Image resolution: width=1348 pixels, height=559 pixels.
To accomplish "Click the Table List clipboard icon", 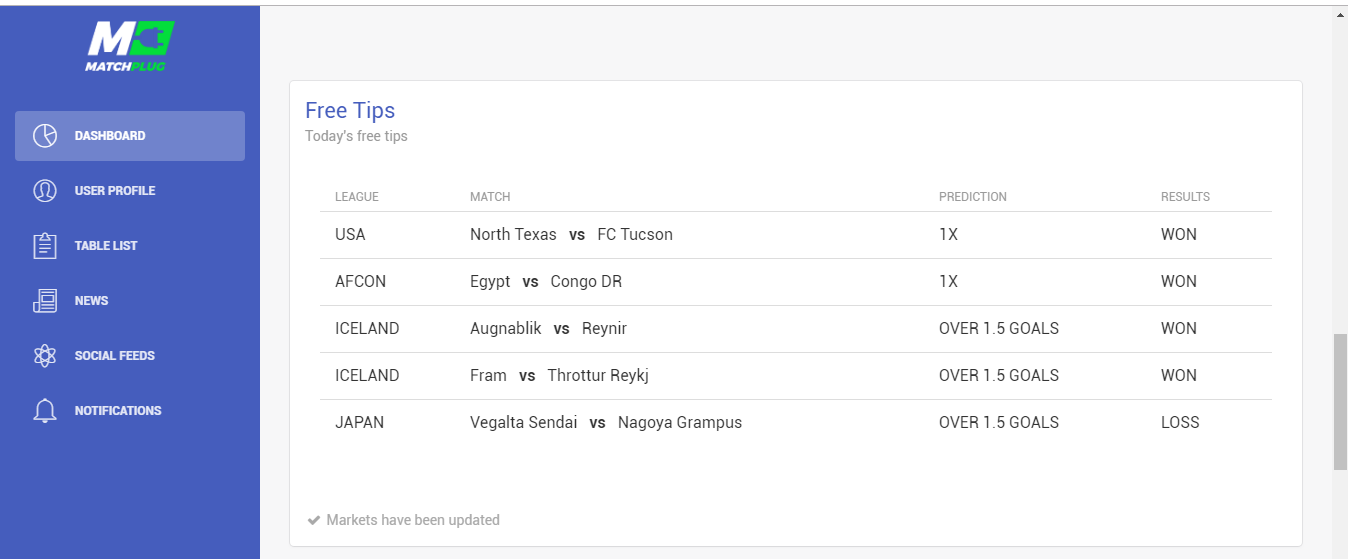I will coord(45,246).
